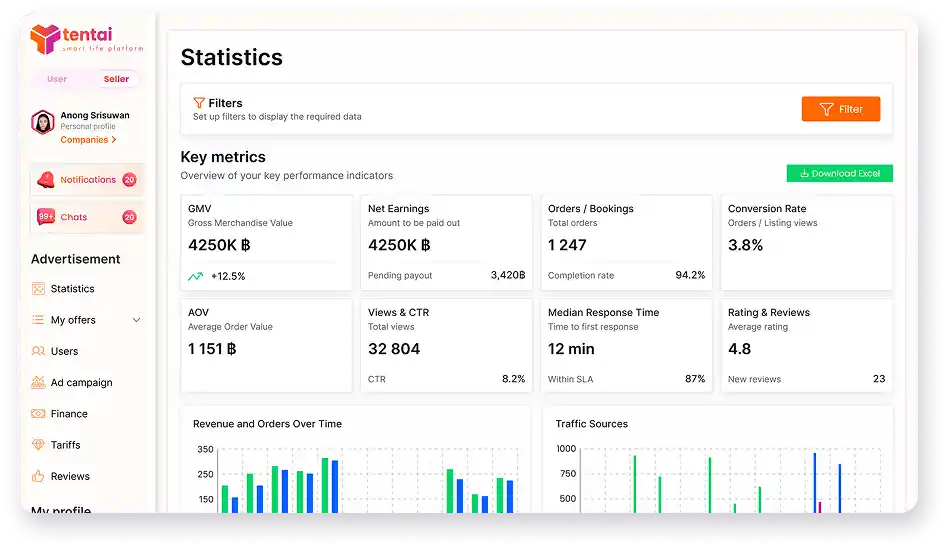Click the Reviews thumbs-up icon

click(38, 476)
